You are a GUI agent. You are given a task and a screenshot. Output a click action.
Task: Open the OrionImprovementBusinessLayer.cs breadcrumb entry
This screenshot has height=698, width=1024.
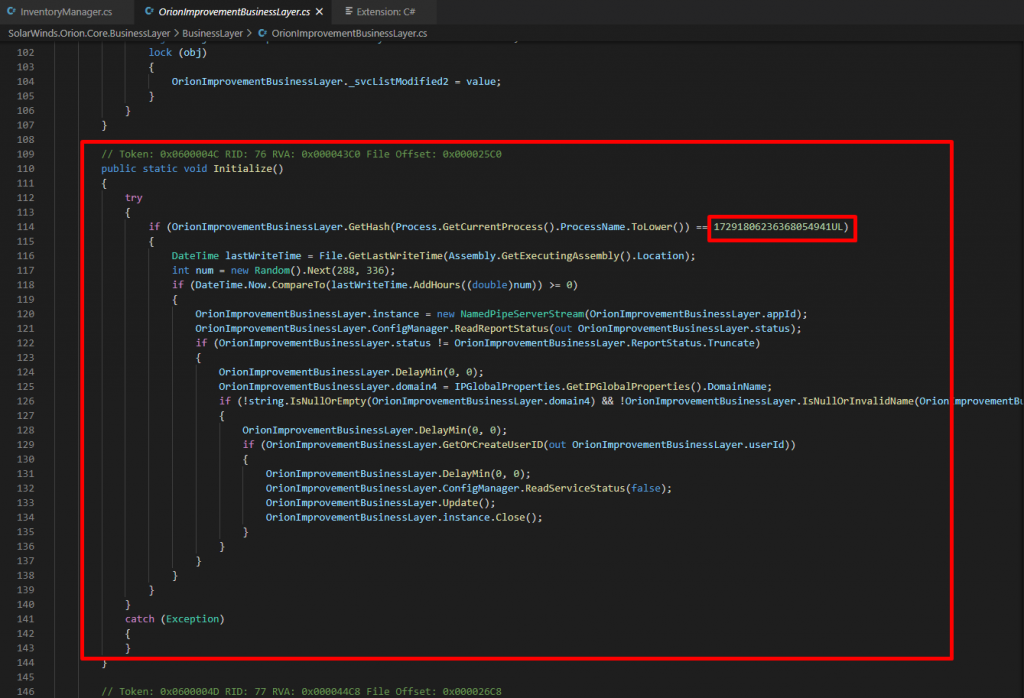point(349,33)
